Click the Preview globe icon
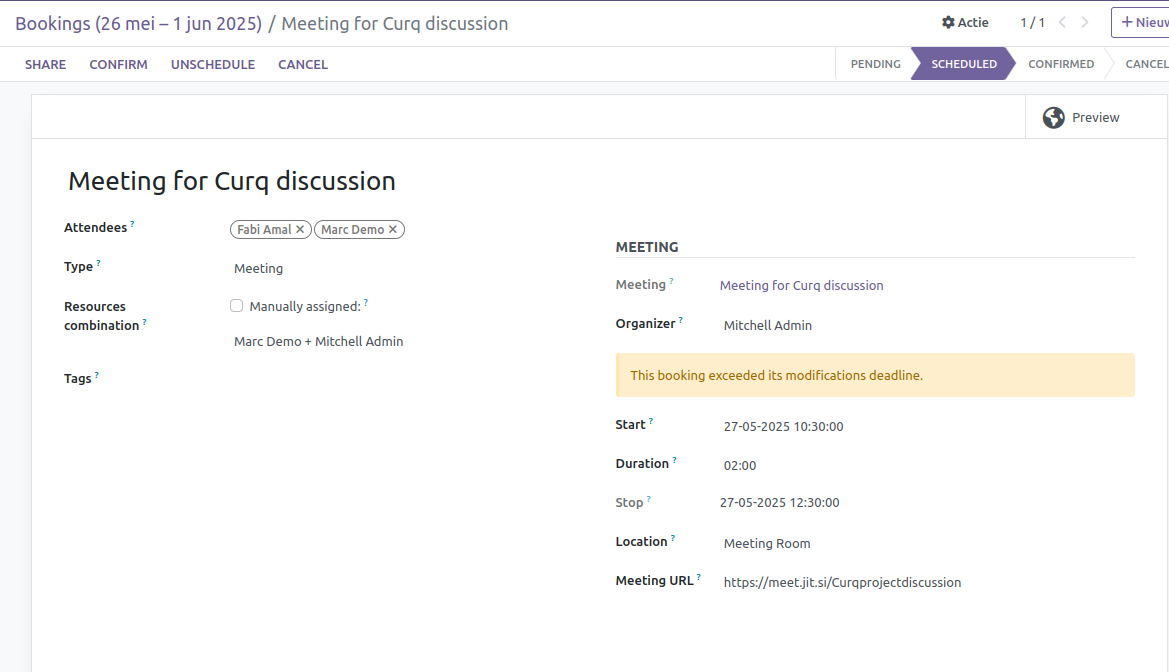This screenshot has height=672, width=1169. 1053,118
